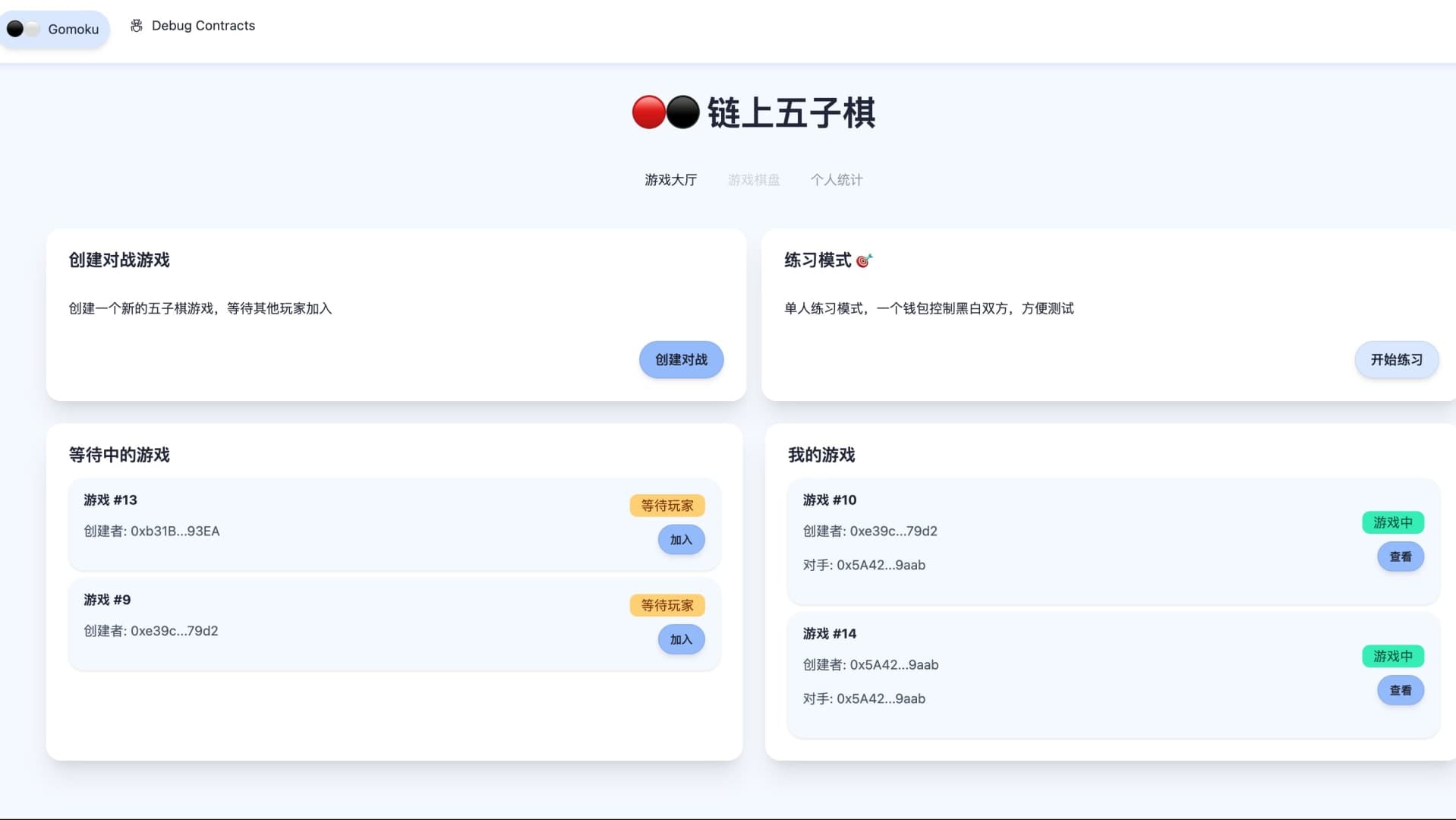This screenshot has width=1456, height=820.
Task: Open the 游戏大厅 tab
Action: tap(670, 180)
